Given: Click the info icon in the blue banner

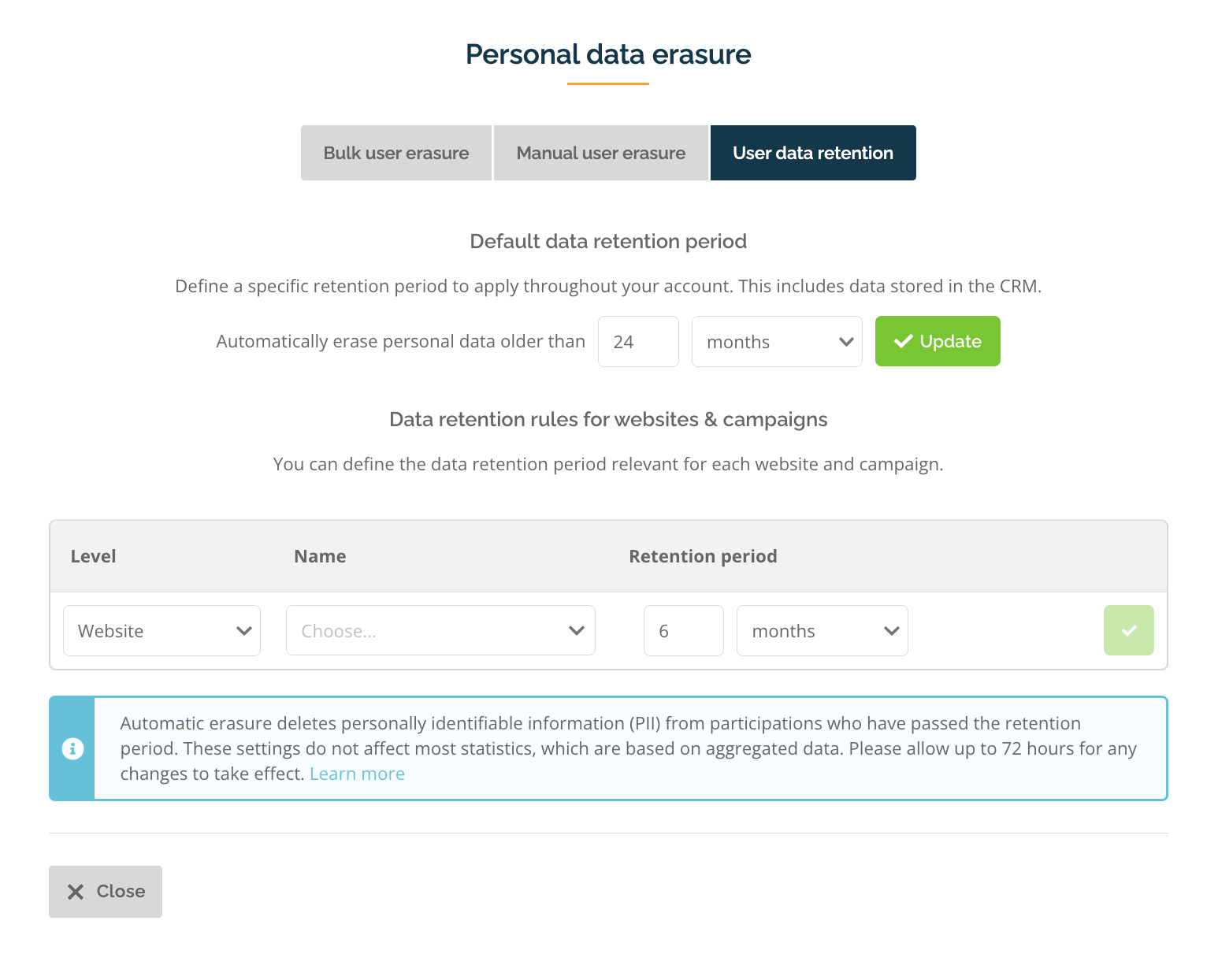Looking at the screenshot, I should pyautogui.click(x=72, y=748).
